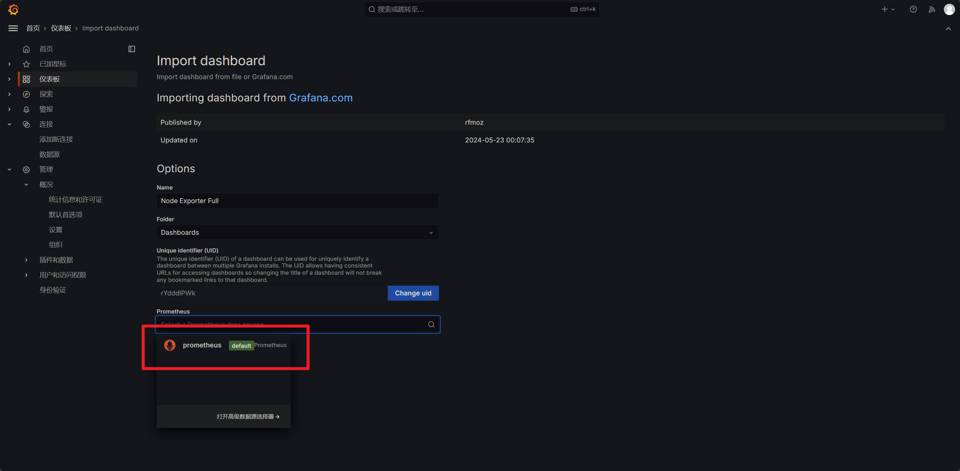960x471 pixels.
Task: Follow the Grafana.com link
Action: [x=320, y=98]
